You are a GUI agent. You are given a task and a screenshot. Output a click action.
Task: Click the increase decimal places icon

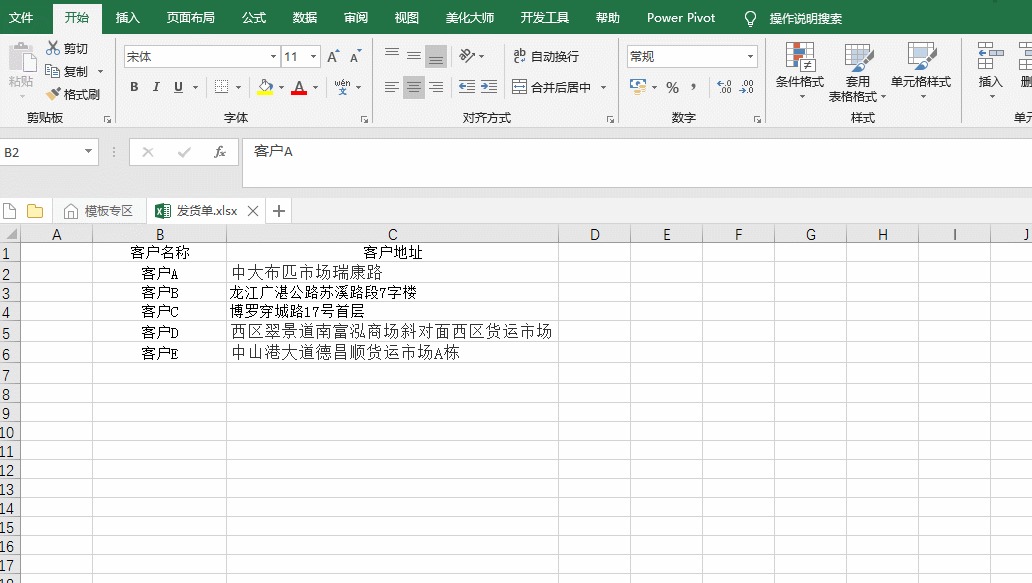[724, 87]
